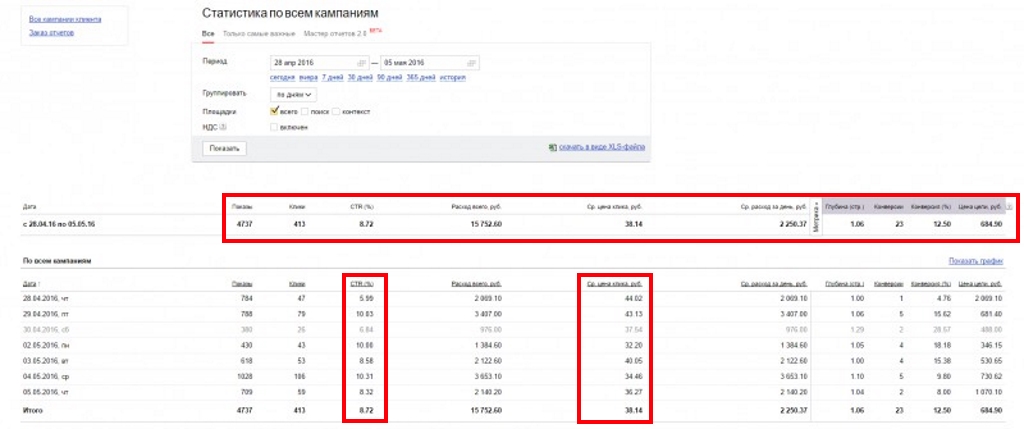This screenshot has width=1024, height=429.
Task: Open the 'по дням' grouping dropdown
Action: [293, 95]
